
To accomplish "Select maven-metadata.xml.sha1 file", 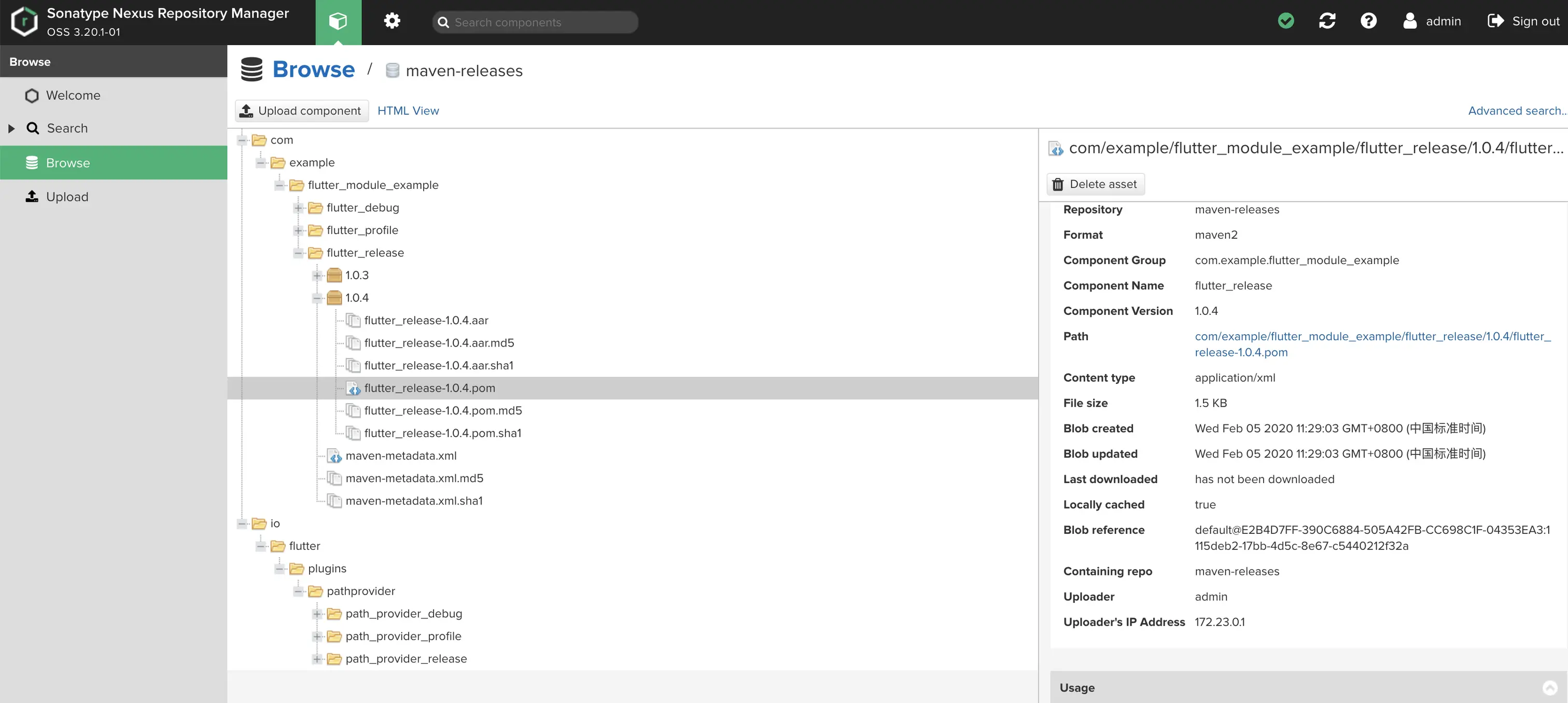I will (414, 501).
